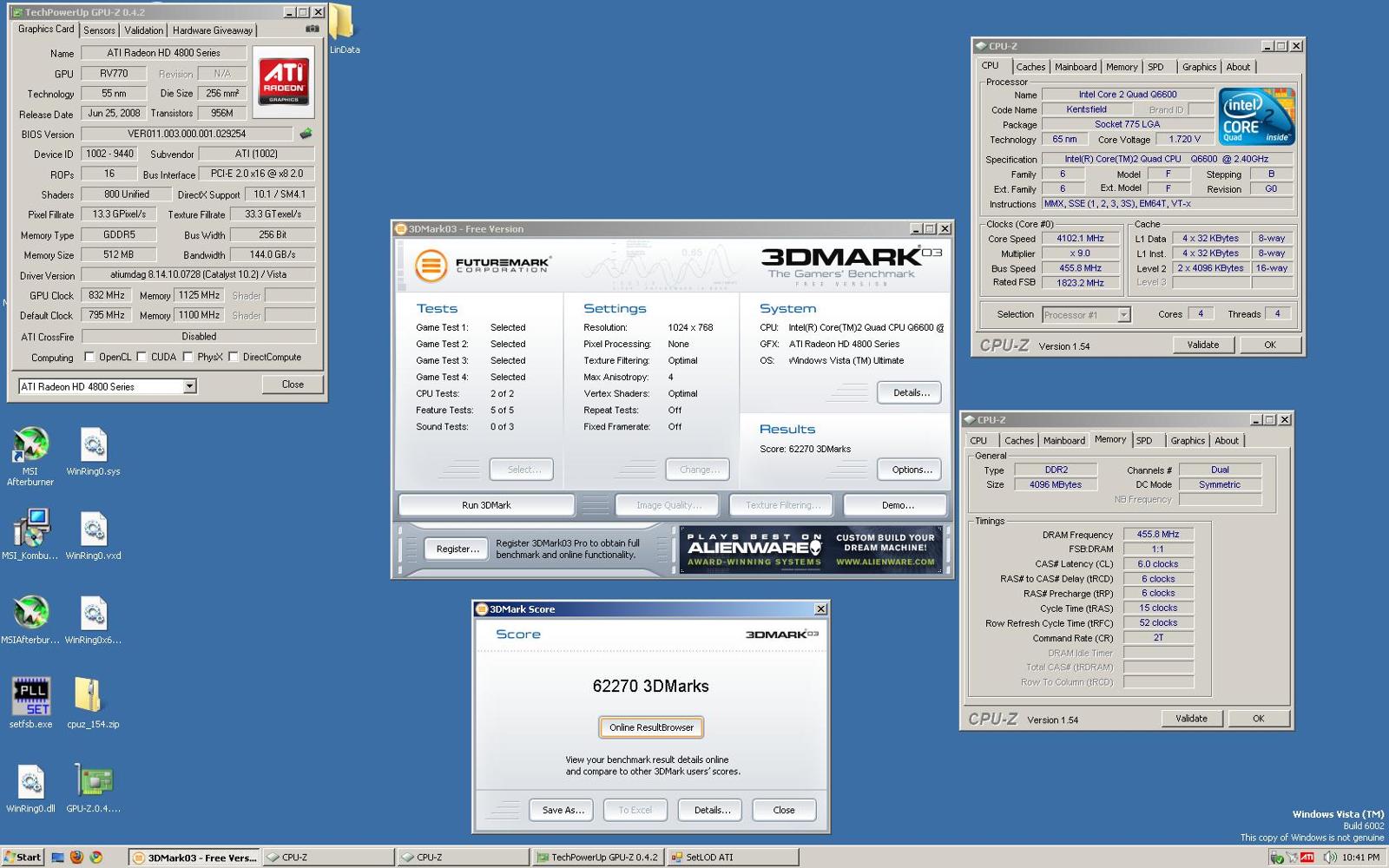Click the Alienware banner advertisement
The height and width of the screenshot is (868, 1389).
[811, 549]
